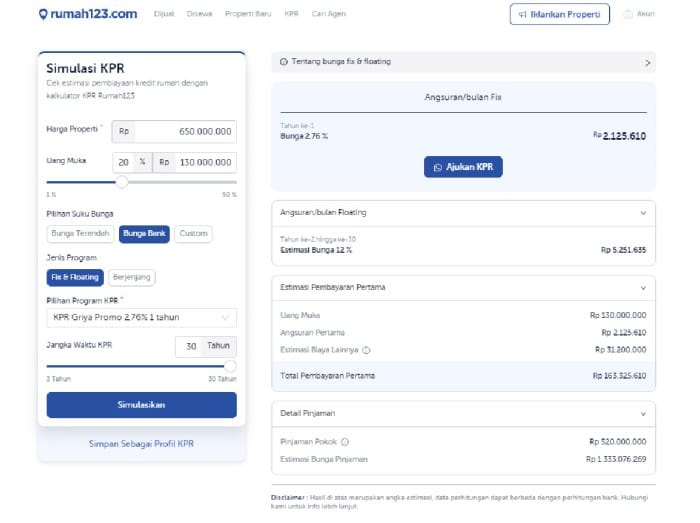This screenshot has width=700, height=523.
Task: Click Simpan Sebagai Profil KPR link
Action: pyautogui.click(x=141, y=443)
